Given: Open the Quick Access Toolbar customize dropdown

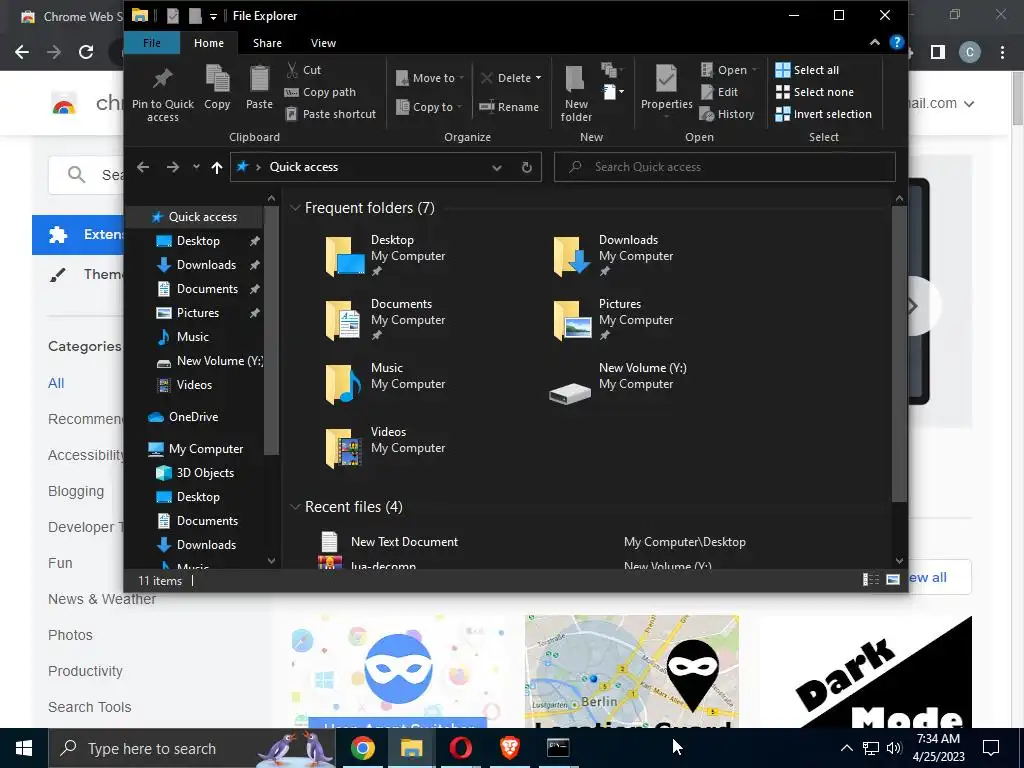Looking at the screenshot, I should pyautogui.click(x=213, y=16).
